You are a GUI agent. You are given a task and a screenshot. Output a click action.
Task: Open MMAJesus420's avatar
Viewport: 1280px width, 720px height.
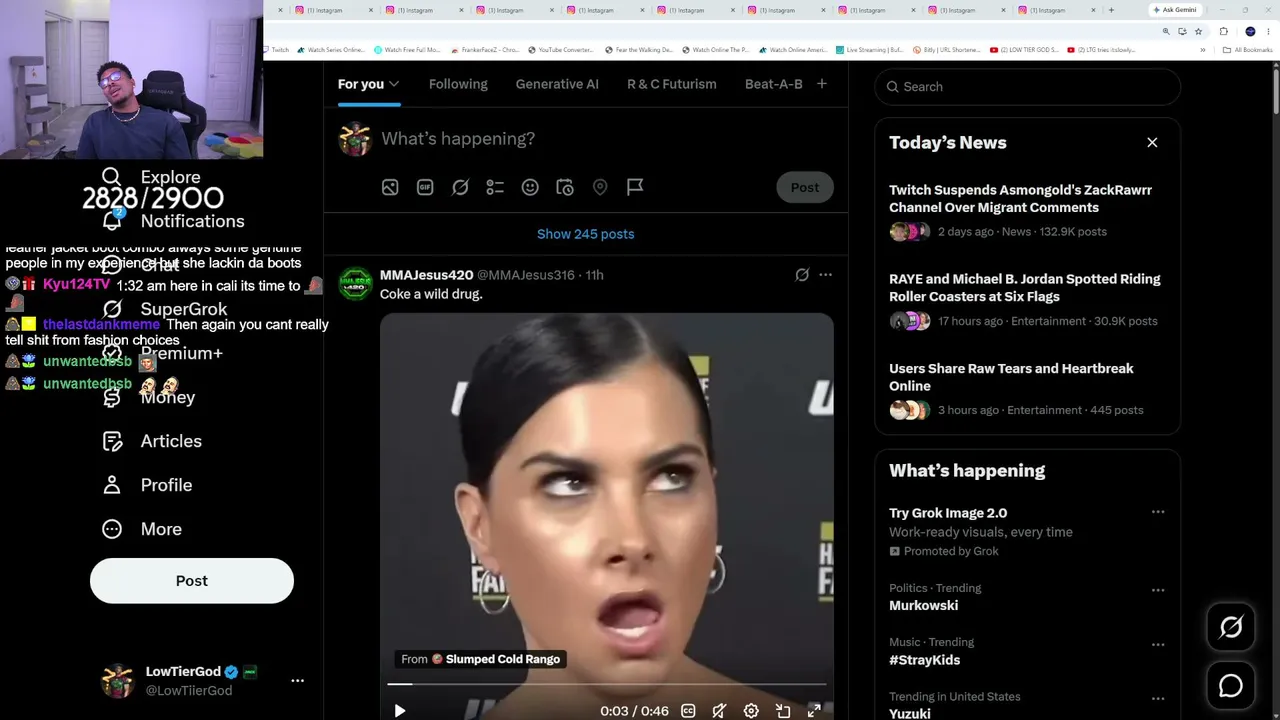coord(355,283)
